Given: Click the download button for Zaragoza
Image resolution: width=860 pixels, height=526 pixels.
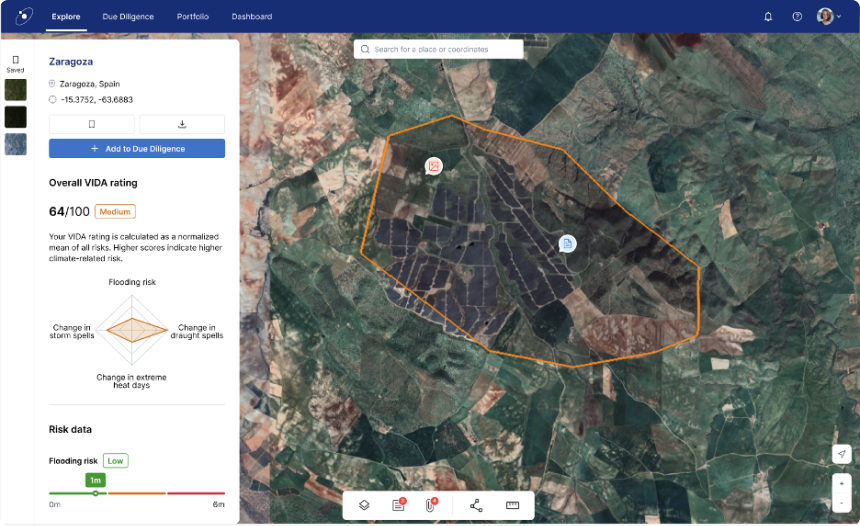Looking at the screenshot, I should (x=182, y=125).
